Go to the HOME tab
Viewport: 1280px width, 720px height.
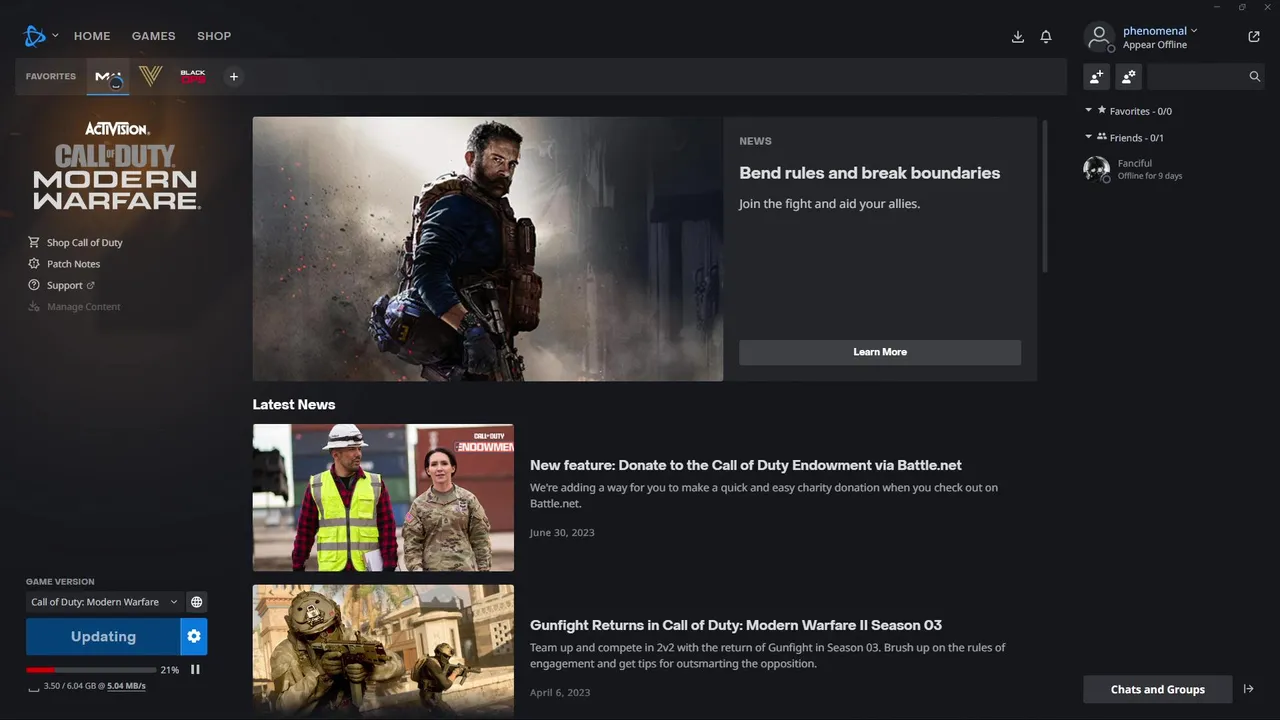pyautogui.click(x=92, y=36)
